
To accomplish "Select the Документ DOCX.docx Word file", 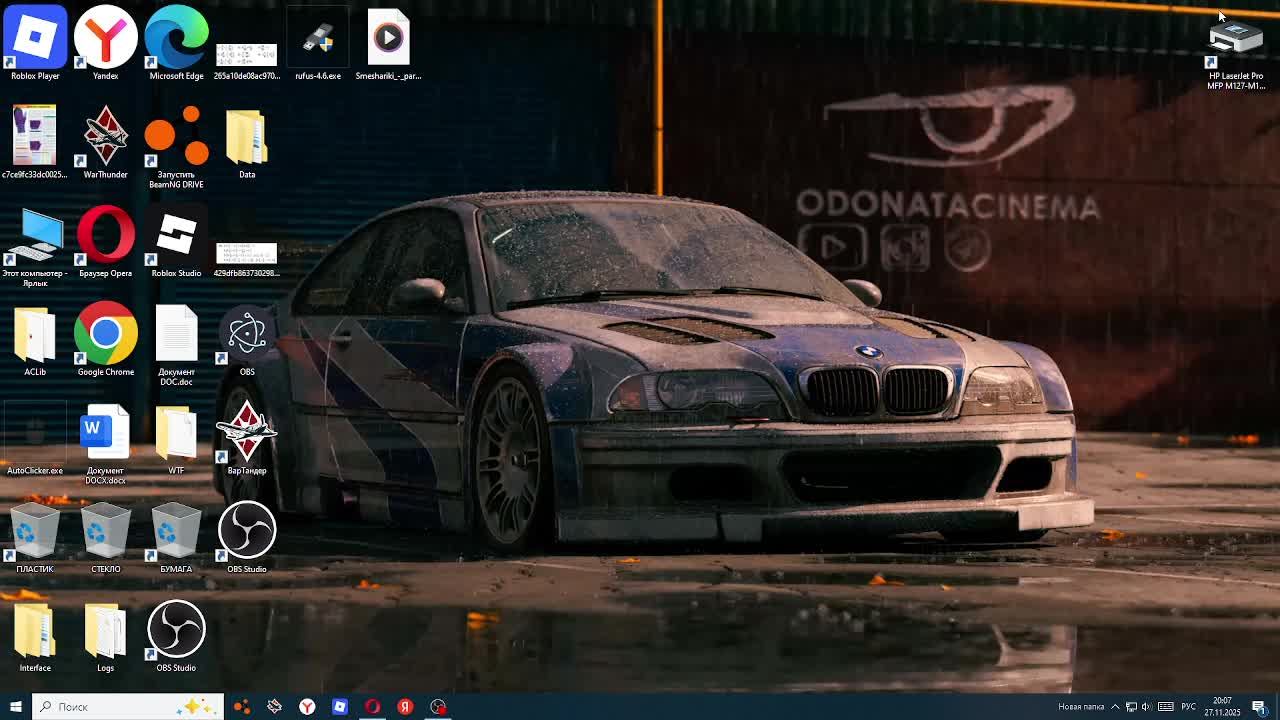I will 105,443.
